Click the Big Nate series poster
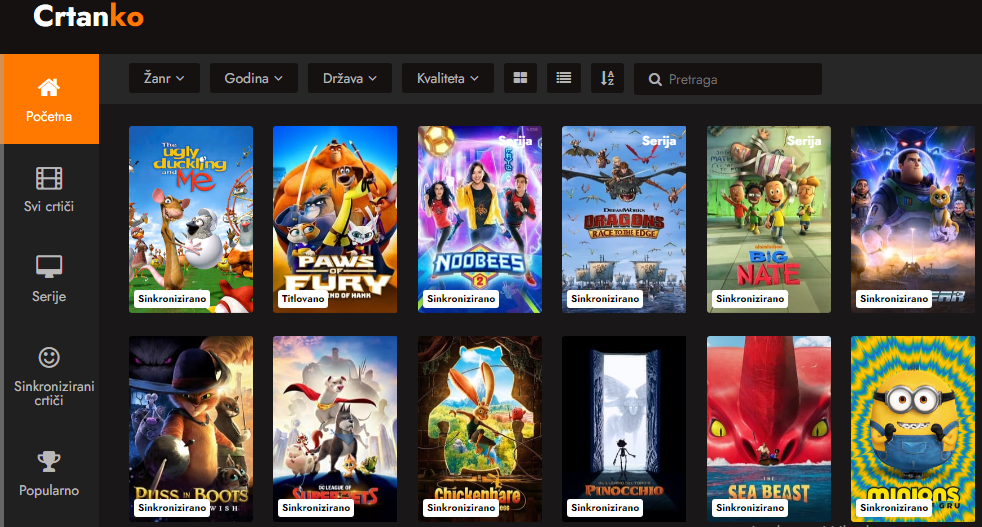982x527 pixels. (768, 218)
